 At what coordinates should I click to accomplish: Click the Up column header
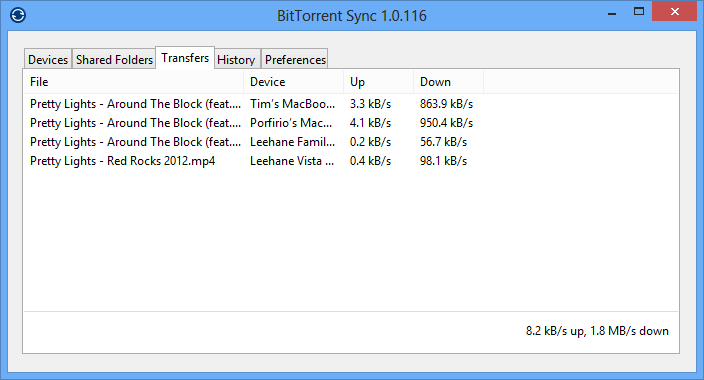click(378, 82)
